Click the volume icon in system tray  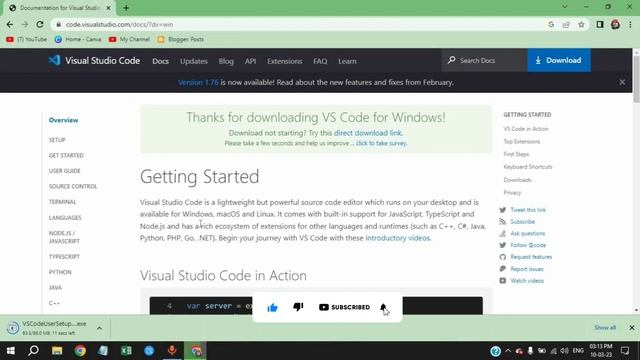point(564,351)
